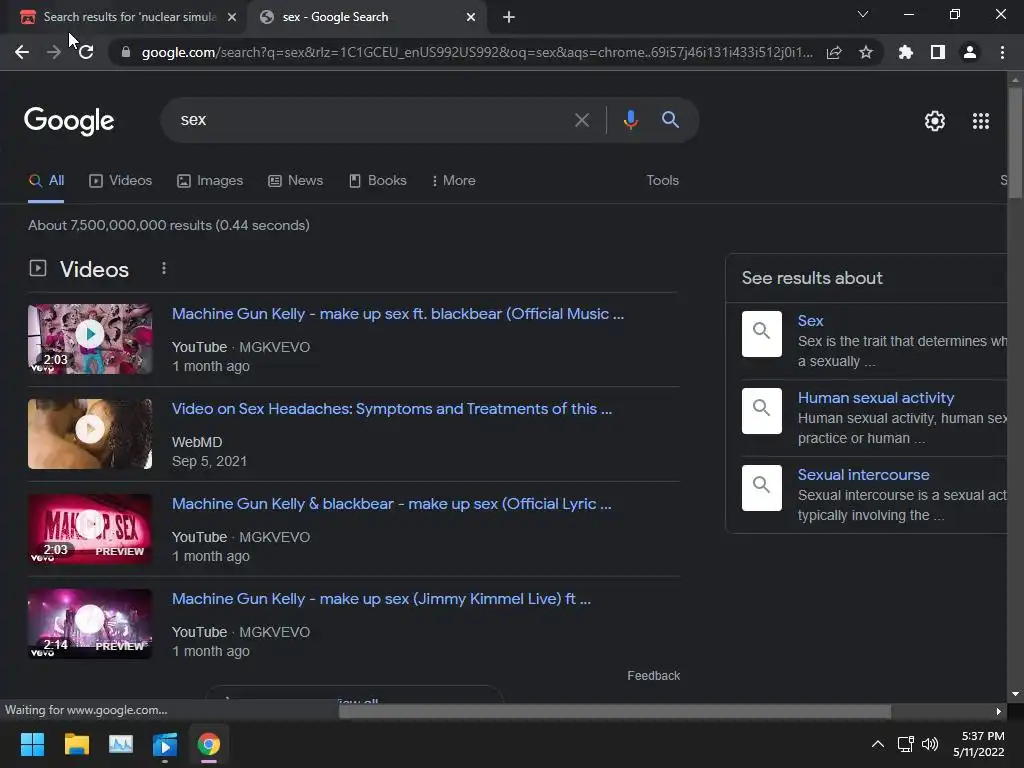
Task: Open the Videos section options dots
Action: [x=164, y=268]
